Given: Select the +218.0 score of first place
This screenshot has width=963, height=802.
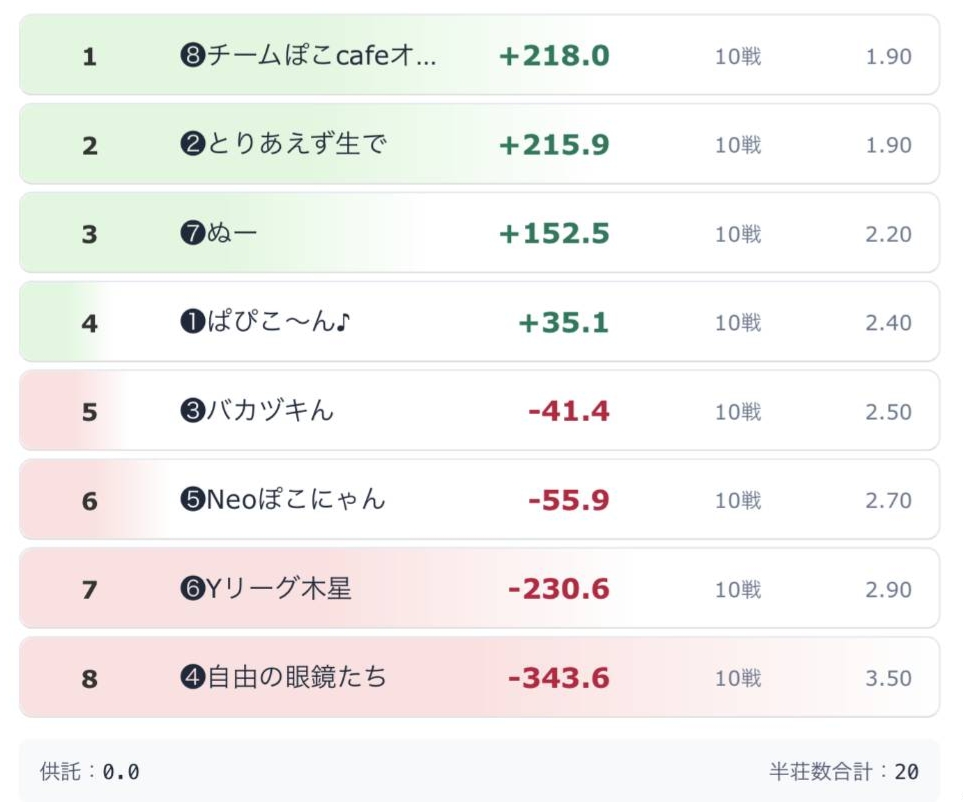Looking at the screenshot, I should click(x=554, y=56).
